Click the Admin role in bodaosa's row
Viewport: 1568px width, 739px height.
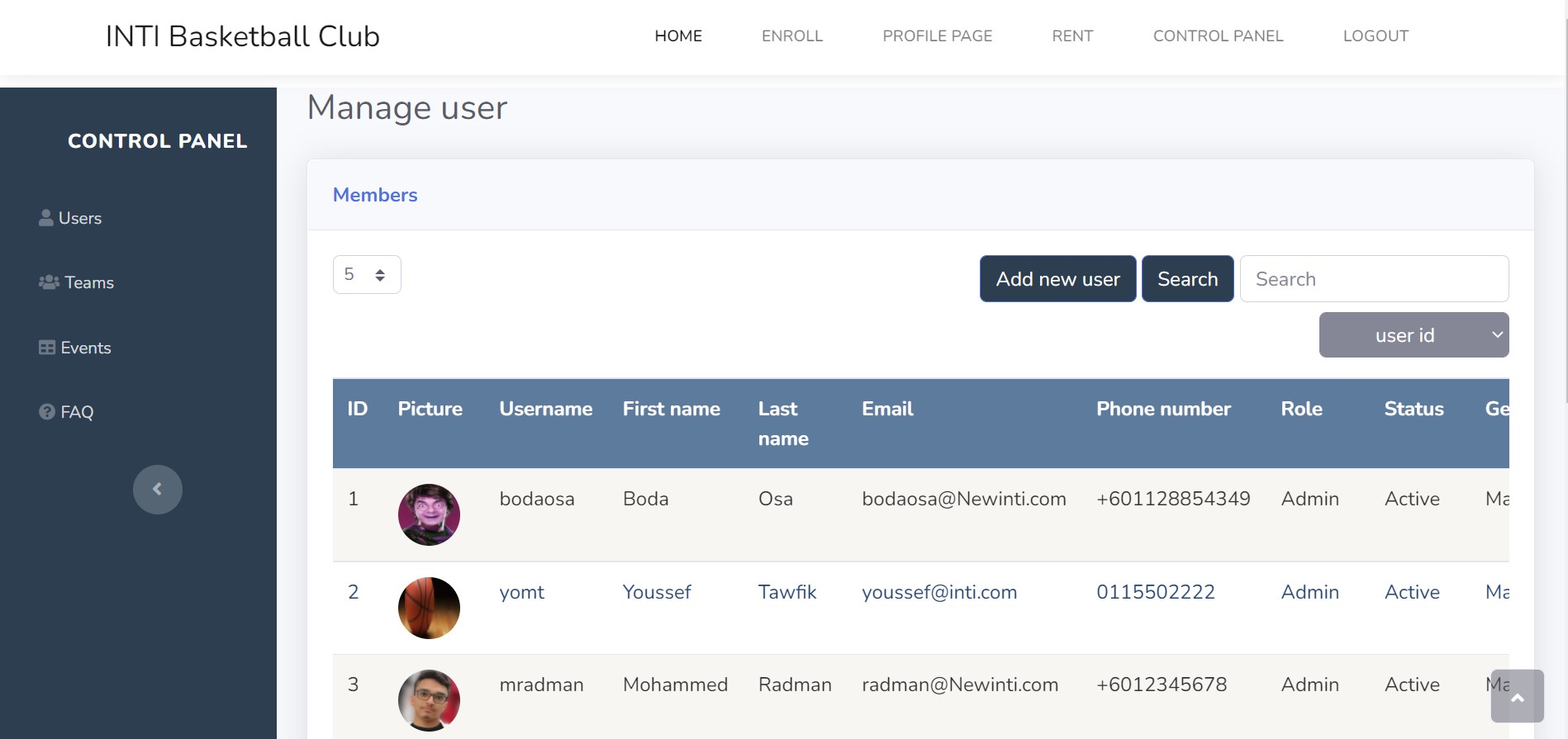tap(1309, 499)
